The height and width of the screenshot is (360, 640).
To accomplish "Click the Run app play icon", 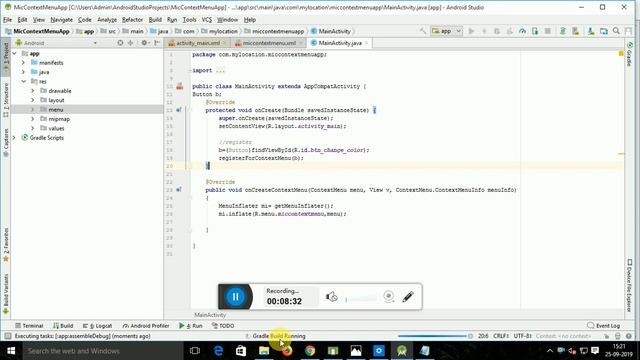I will pos(471,31).
